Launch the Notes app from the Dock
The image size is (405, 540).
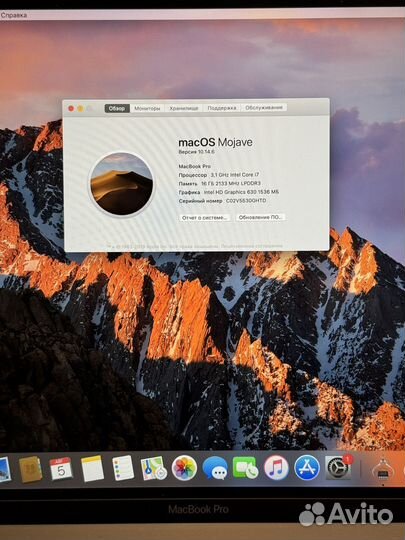[92, 468]
